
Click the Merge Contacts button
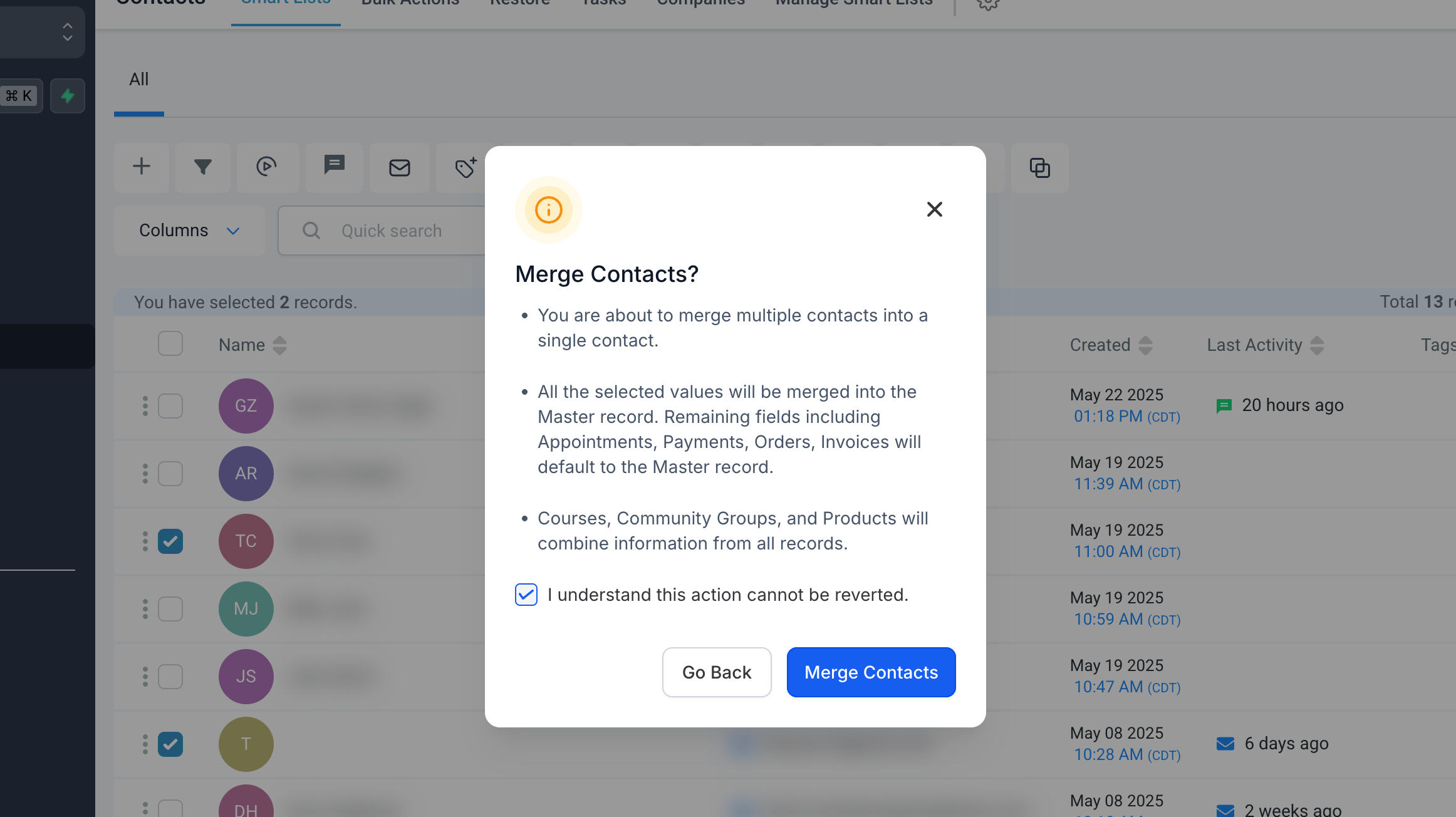871,672
